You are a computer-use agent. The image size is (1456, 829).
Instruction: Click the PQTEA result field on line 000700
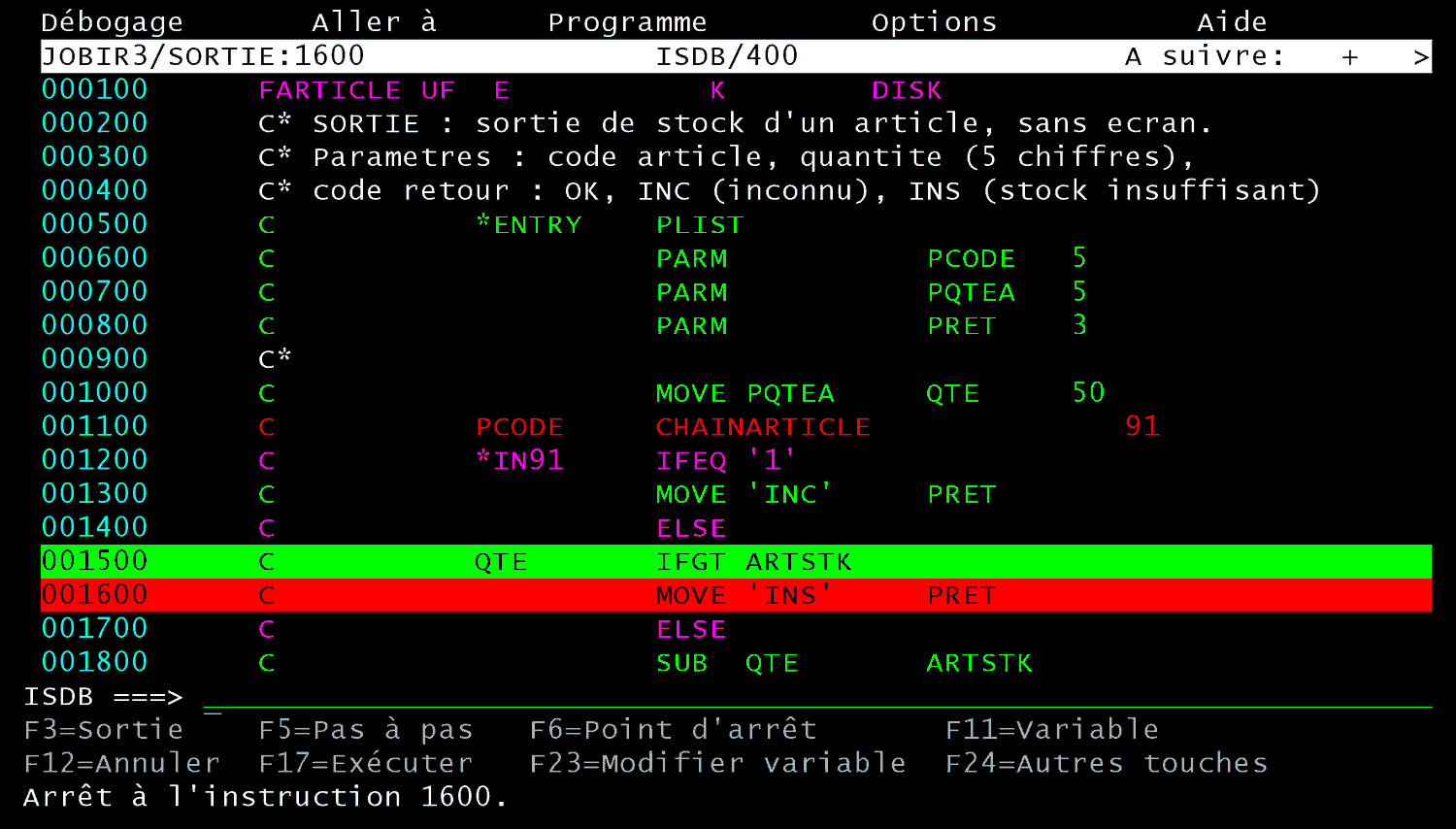click(x=971, y=292)
